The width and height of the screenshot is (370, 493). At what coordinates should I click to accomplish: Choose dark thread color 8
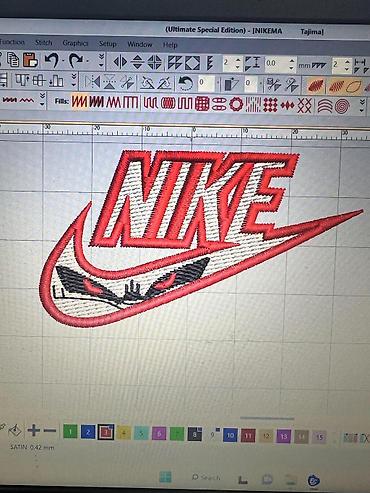coord(195,434)
